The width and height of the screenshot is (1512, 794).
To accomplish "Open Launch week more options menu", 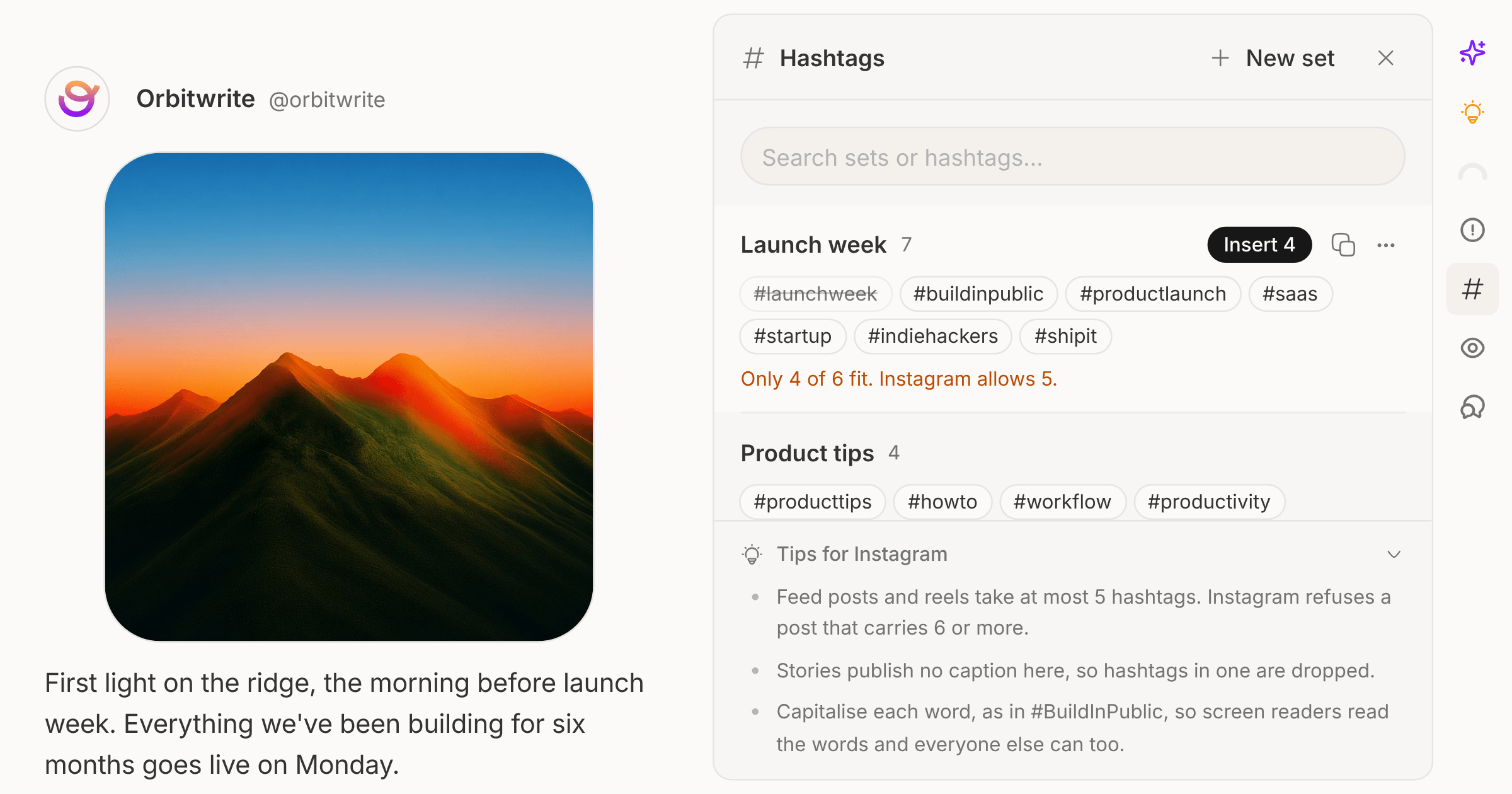I will coord(1386,245).
